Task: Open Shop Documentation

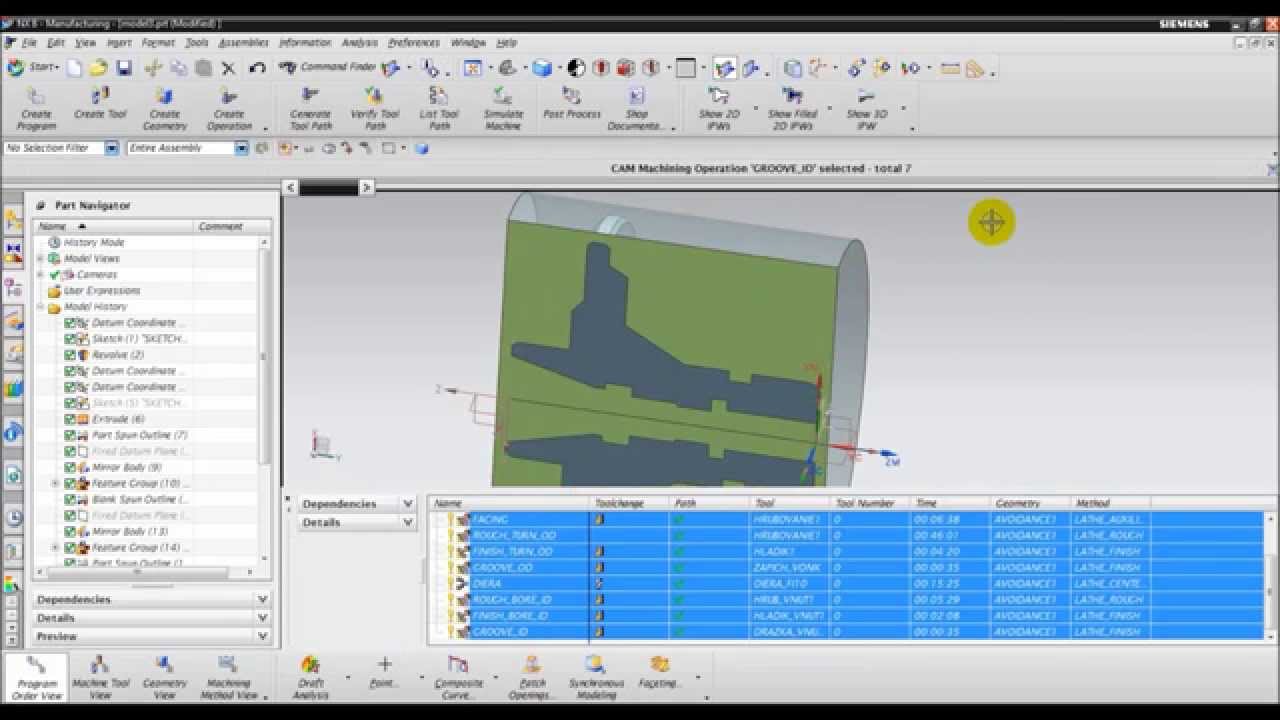Action: pos(636,108)
